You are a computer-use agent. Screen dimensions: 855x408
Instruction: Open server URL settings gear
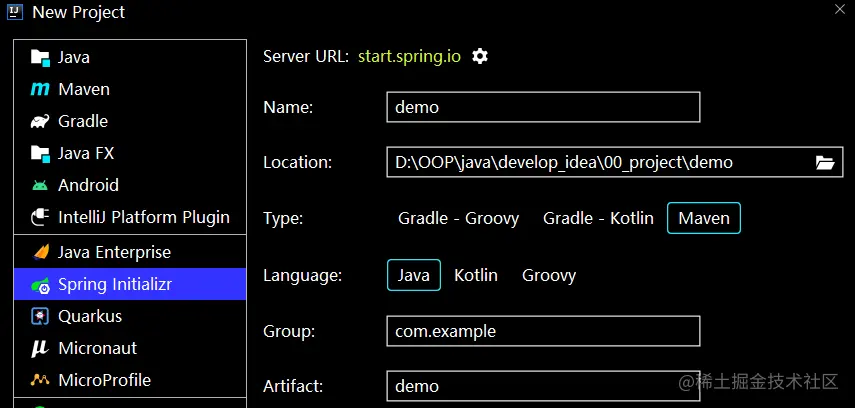480,56
